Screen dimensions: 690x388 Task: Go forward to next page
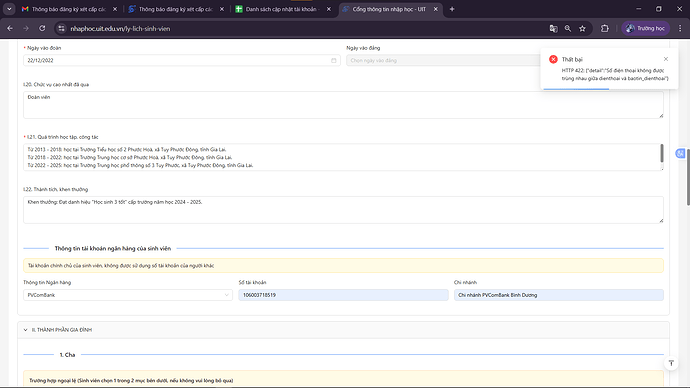[x=26, y=28]
